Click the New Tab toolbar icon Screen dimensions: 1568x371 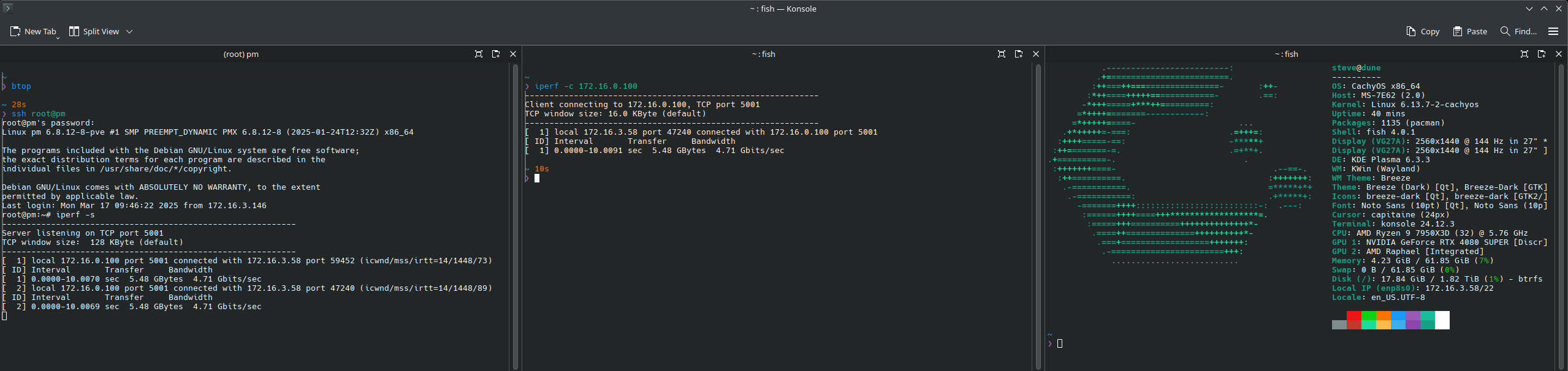pyautogui.click(x=15, y=31)
